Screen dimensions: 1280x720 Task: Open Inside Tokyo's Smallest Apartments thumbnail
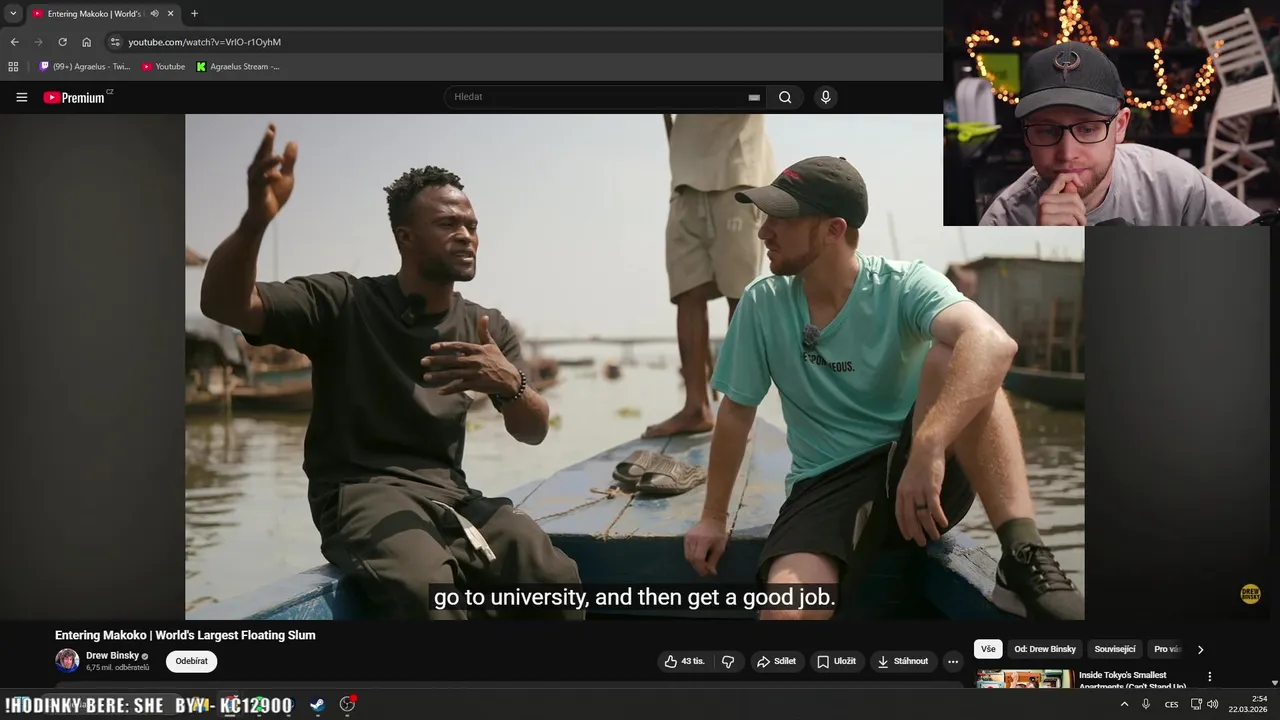coord(1025,680)
